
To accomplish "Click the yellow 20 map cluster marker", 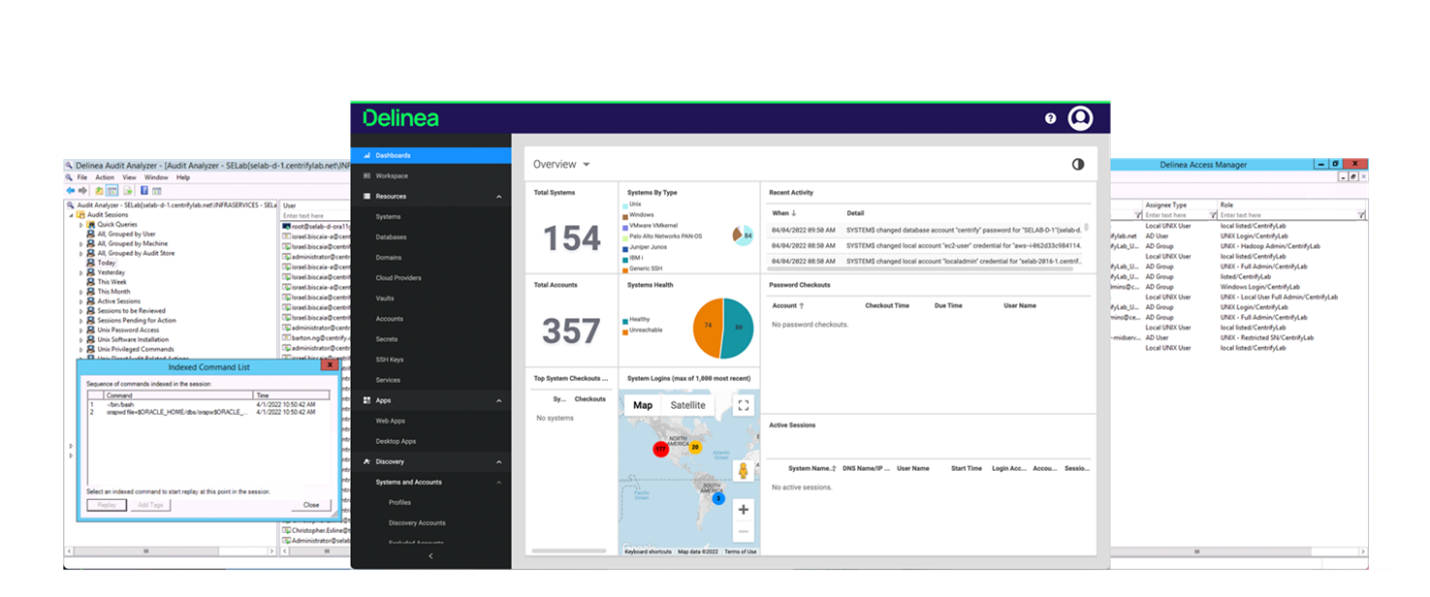I will coord(694,447).
